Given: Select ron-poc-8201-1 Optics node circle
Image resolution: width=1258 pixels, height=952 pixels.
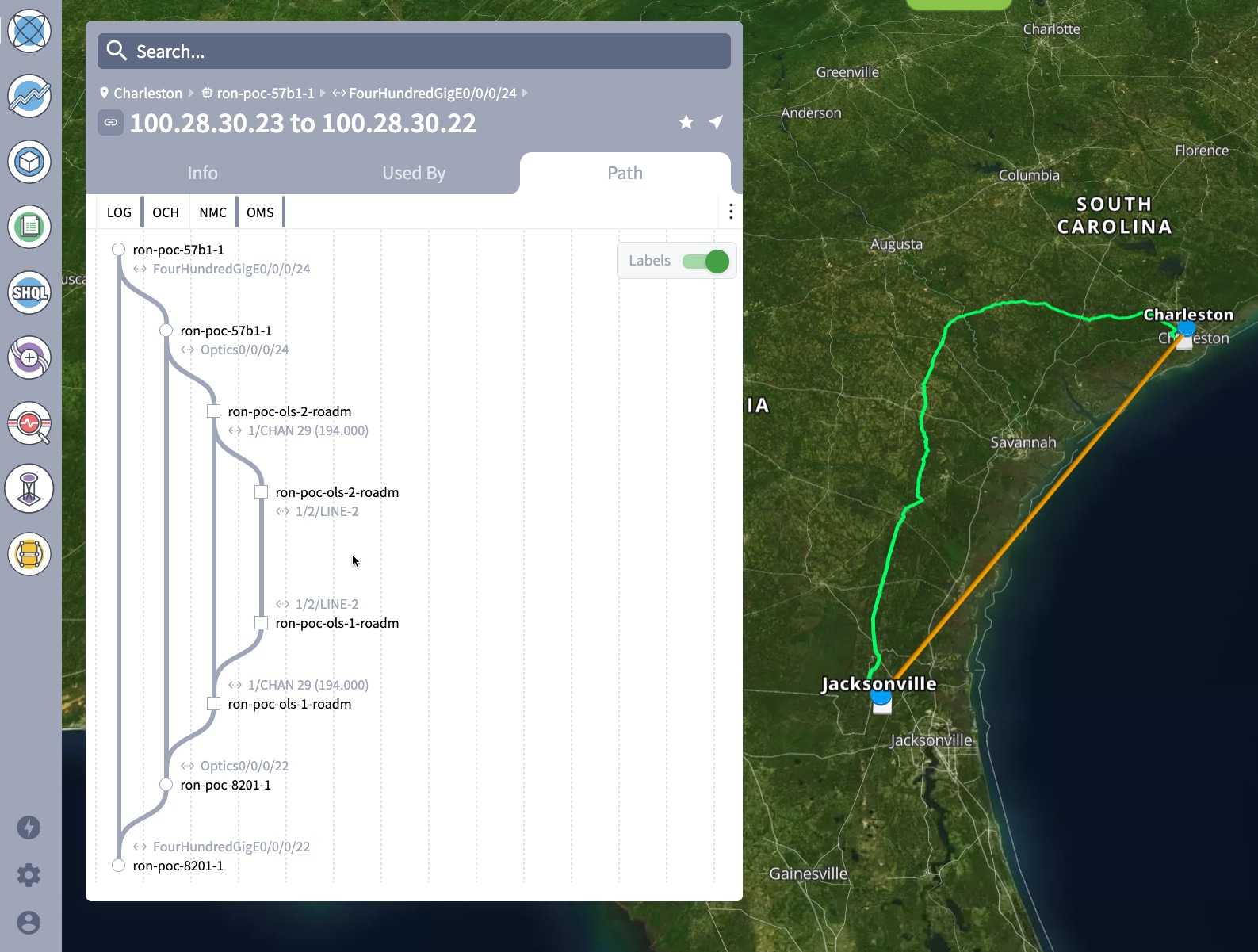Looking at the screenshot, I should tap(166, 785).
